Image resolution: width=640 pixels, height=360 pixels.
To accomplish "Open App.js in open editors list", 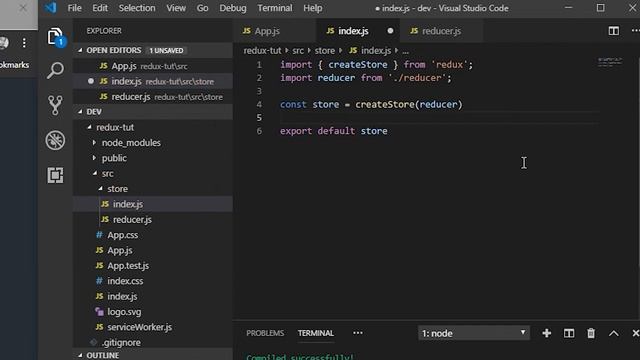I will (x=153, y=66).
